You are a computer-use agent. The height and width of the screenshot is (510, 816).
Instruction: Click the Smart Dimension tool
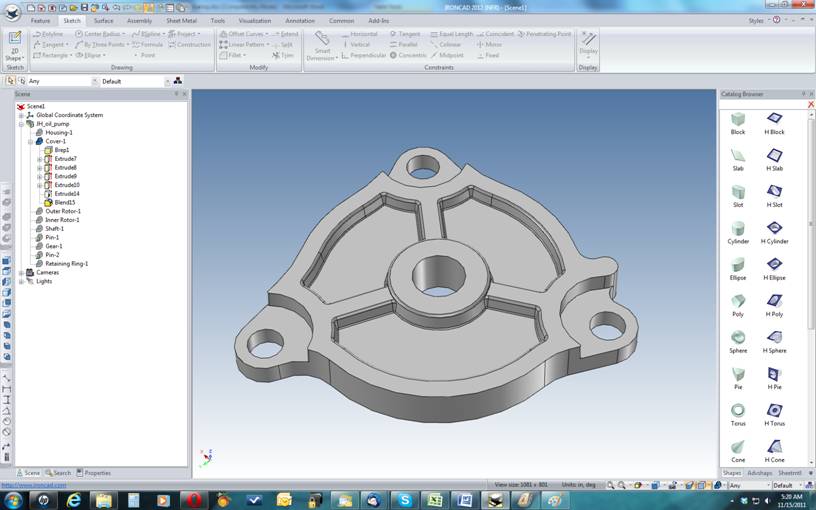321,46
